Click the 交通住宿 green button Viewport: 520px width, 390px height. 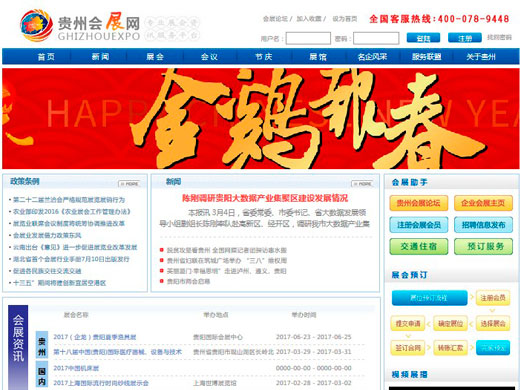418,247
